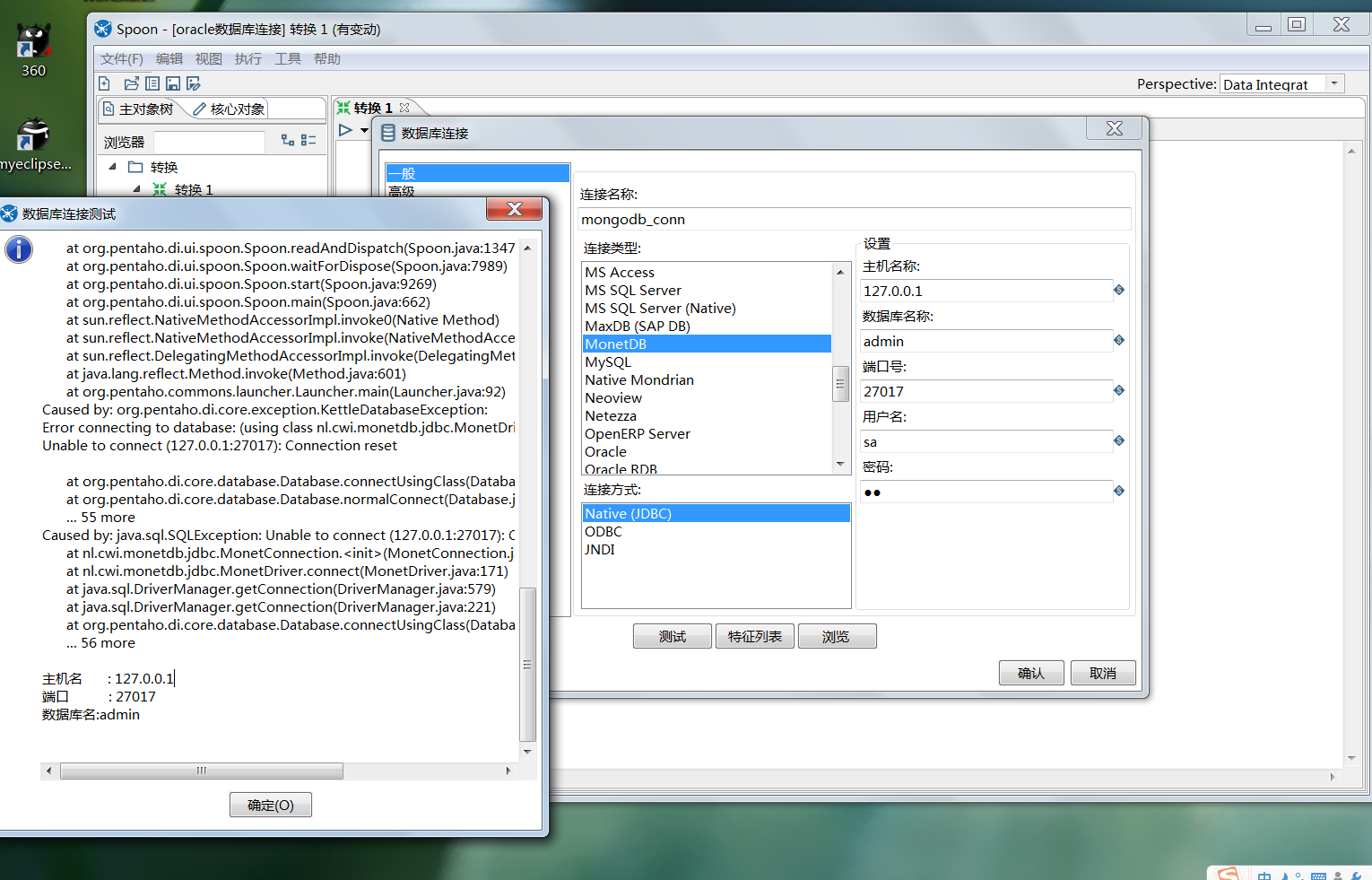
Task: Select OpenERP Server connection type
Action: (x=708, y=433)
